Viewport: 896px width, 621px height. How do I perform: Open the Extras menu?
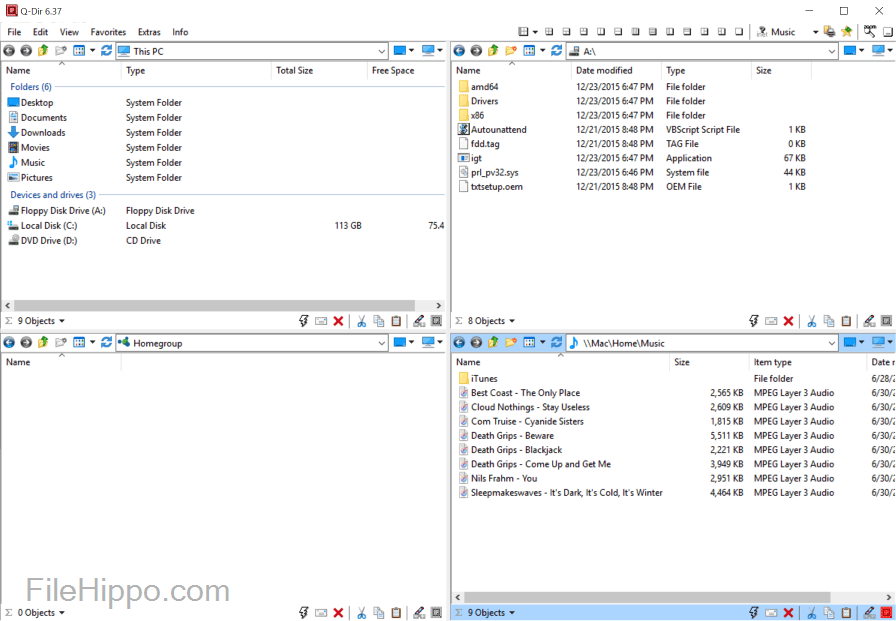(x=149, y=32)
